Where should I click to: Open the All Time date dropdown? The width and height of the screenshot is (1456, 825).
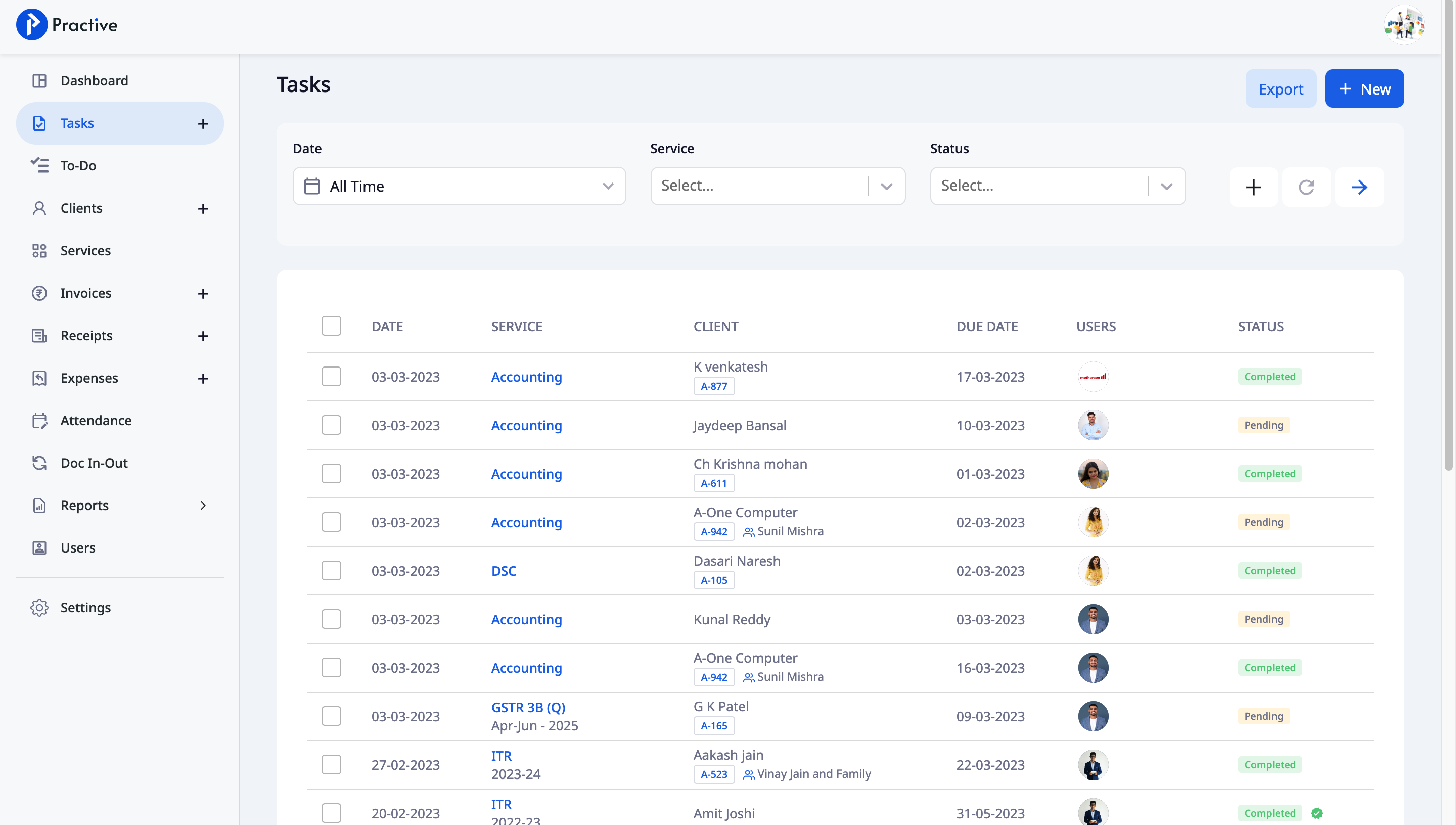tap(459, 186)
